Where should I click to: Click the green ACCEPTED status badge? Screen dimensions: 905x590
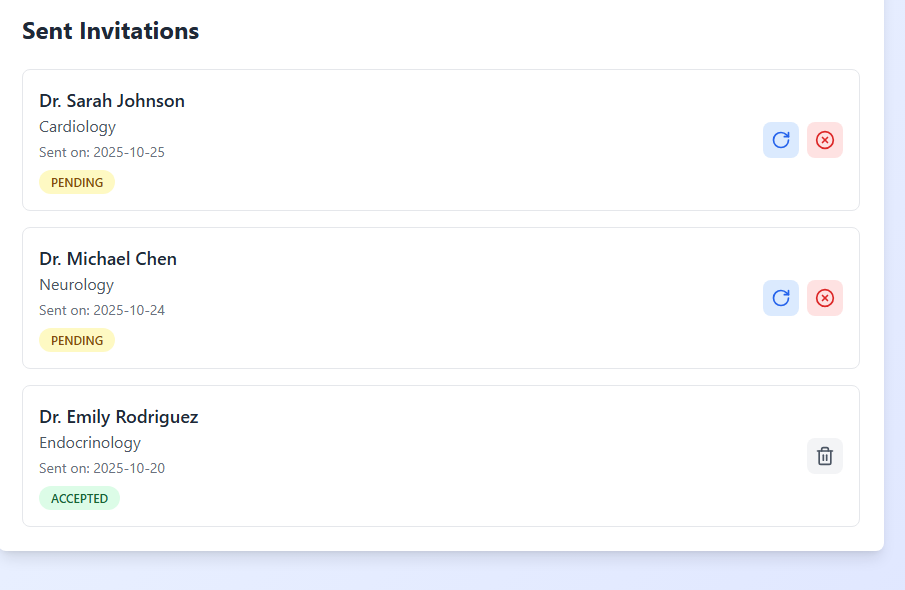tap(79, 498)
